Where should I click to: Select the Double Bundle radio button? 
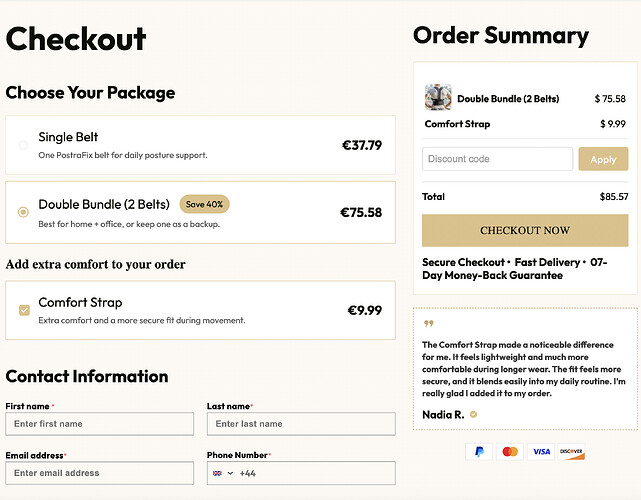point(23,212)
